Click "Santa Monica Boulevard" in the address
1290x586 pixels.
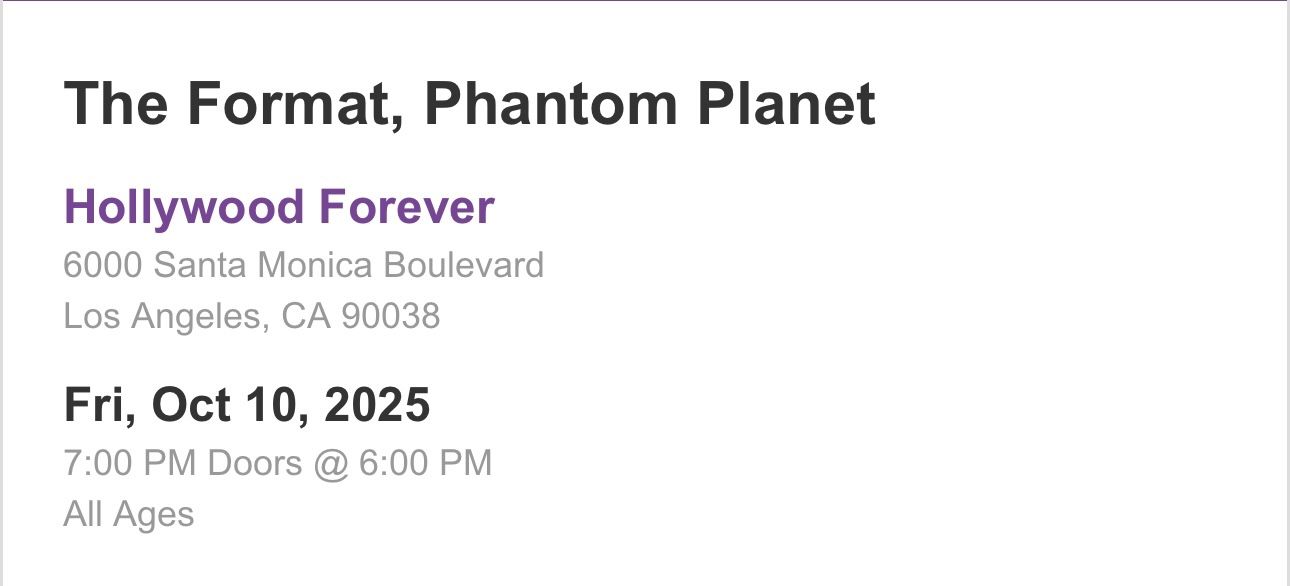348,265
